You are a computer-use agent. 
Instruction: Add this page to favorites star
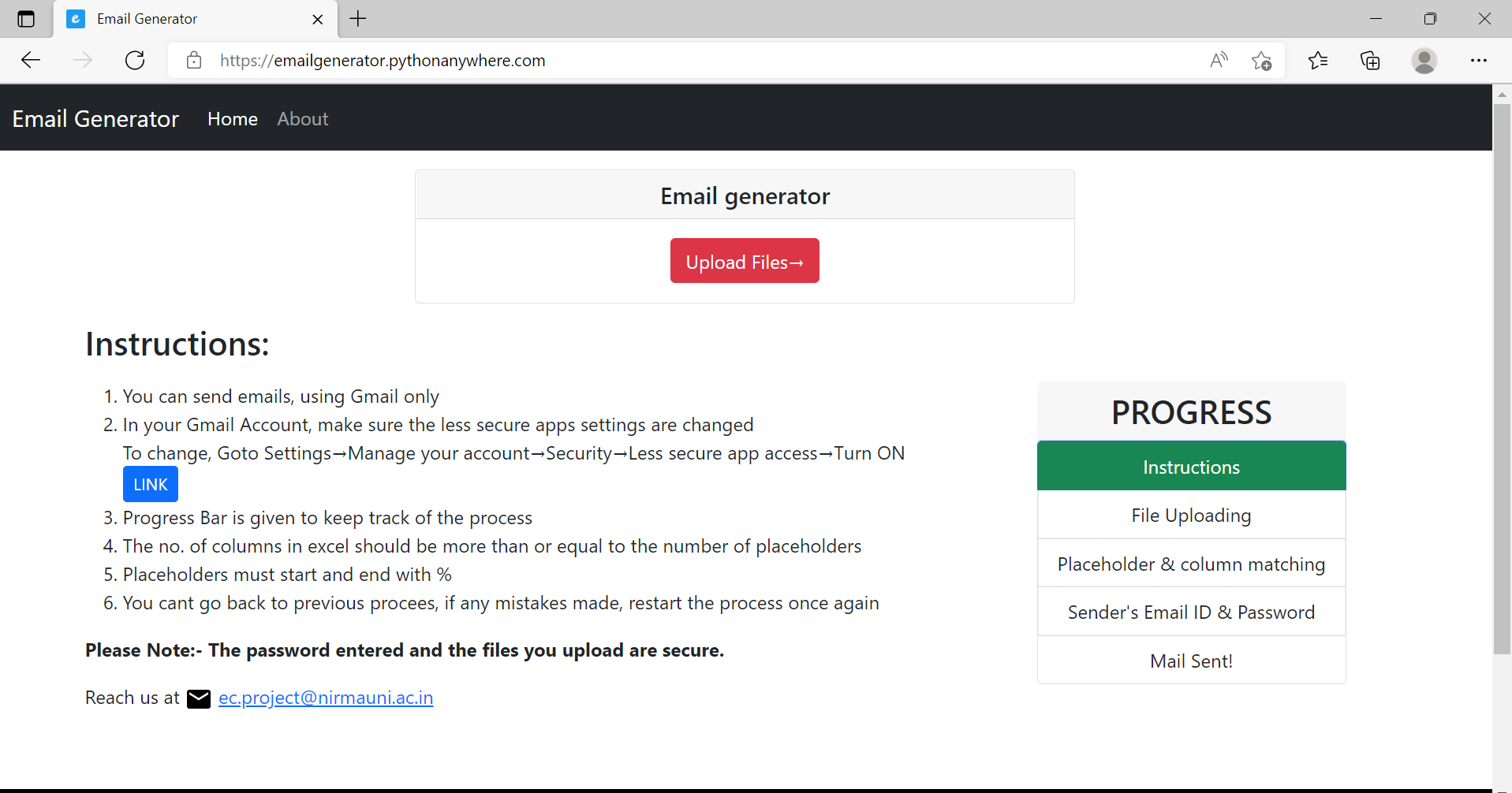click(x=1261, y=60)
